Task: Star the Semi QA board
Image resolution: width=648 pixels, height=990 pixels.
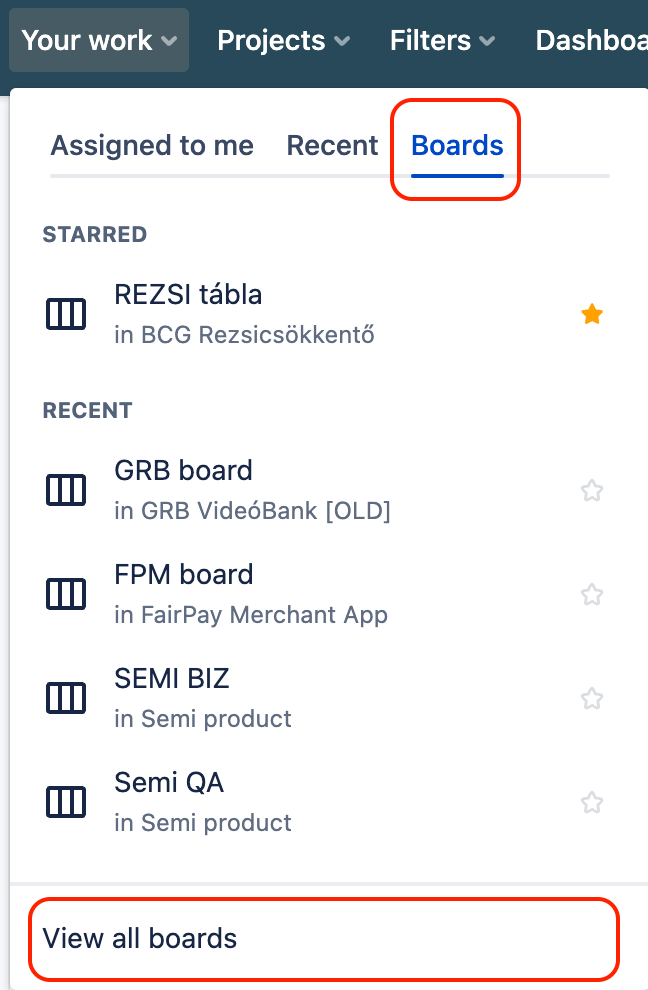Action: [x=592, y=803]
